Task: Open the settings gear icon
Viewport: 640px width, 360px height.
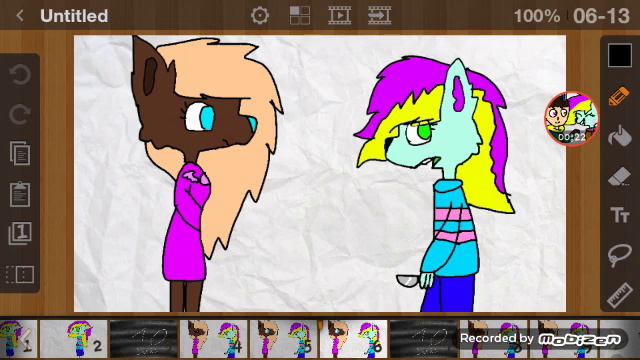Action: click(x=260, y=16)
